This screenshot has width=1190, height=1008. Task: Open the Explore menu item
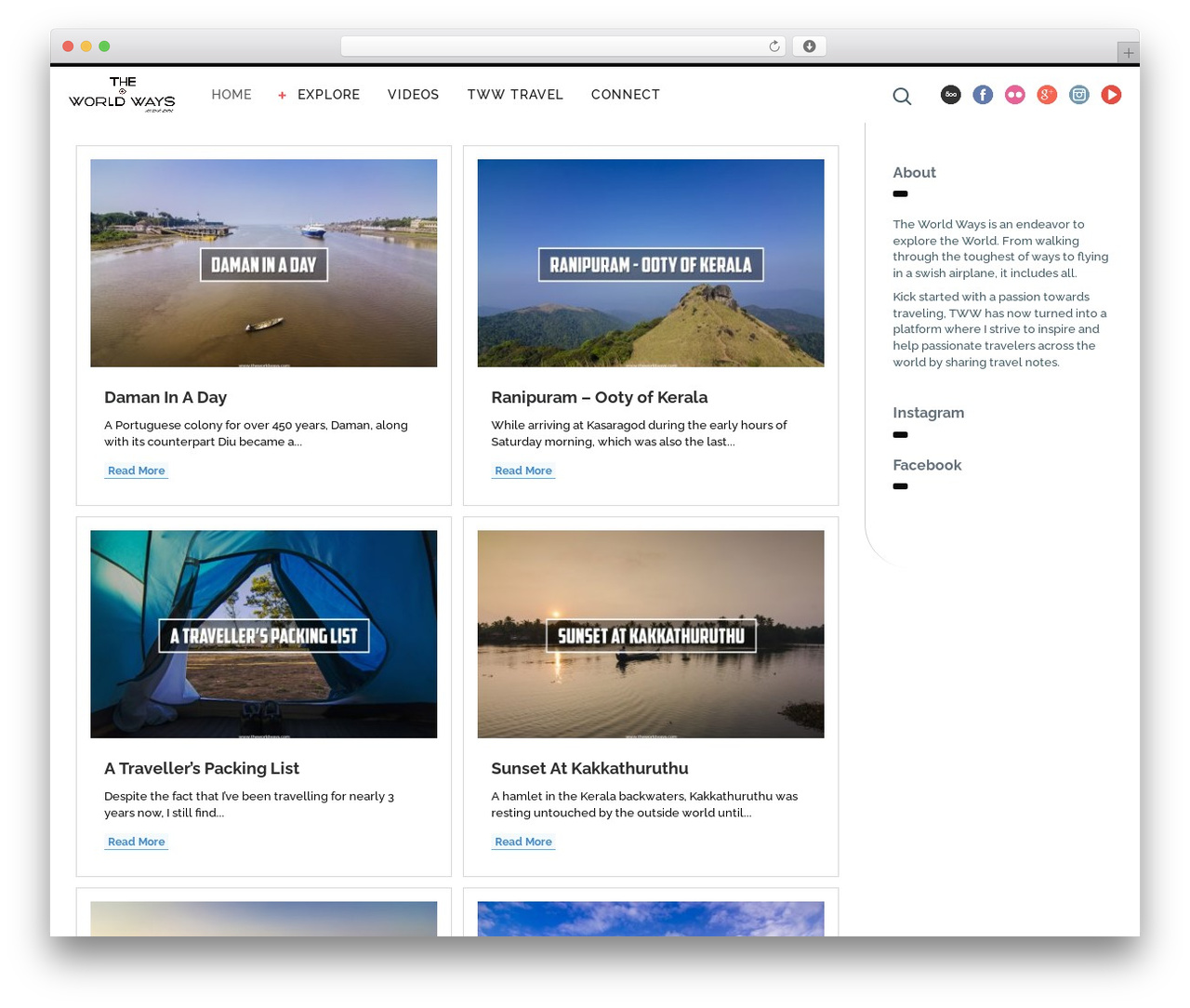328,95
